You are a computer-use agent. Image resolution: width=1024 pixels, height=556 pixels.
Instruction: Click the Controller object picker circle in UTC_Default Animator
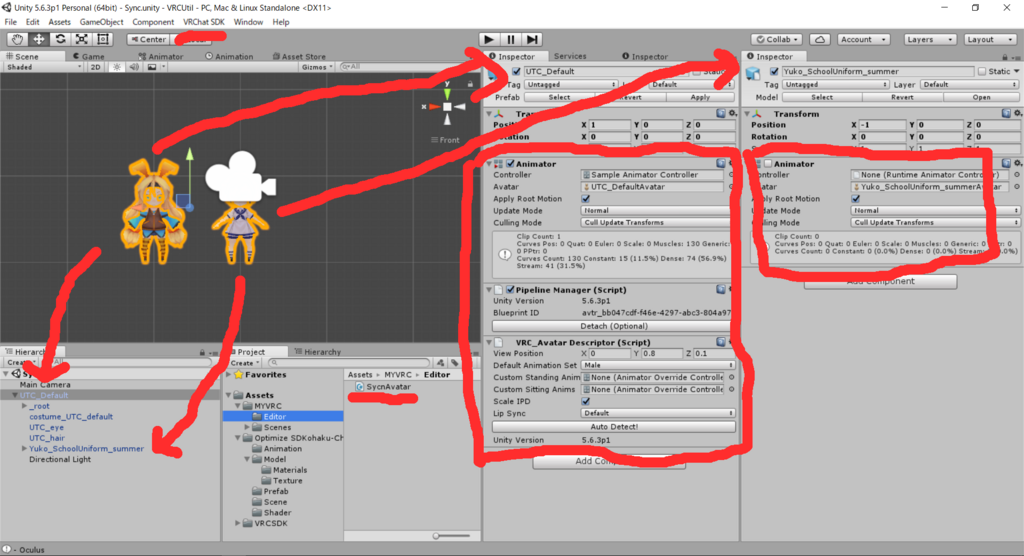click(x=731, y=175)
